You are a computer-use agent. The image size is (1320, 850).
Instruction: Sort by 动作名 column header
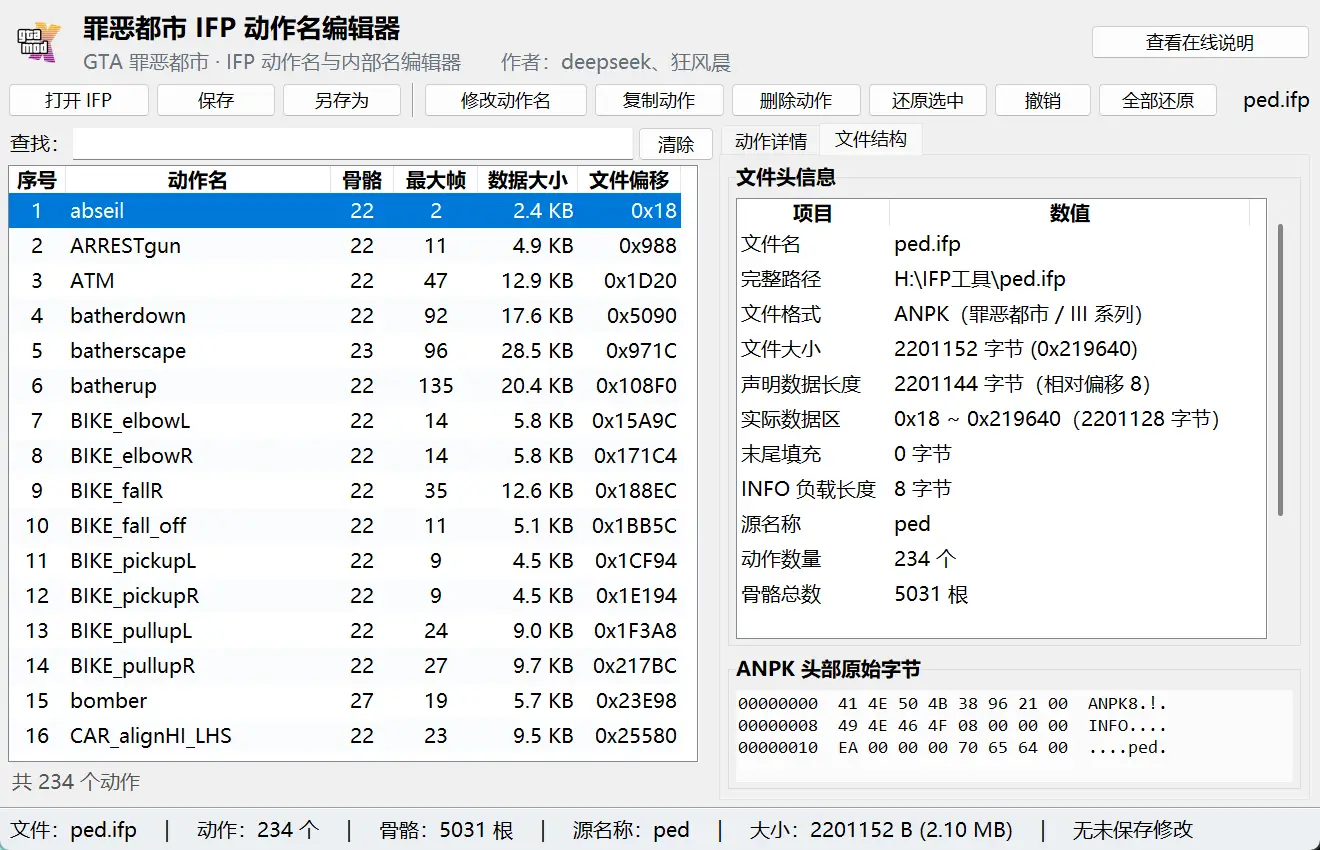coord(197,180)
